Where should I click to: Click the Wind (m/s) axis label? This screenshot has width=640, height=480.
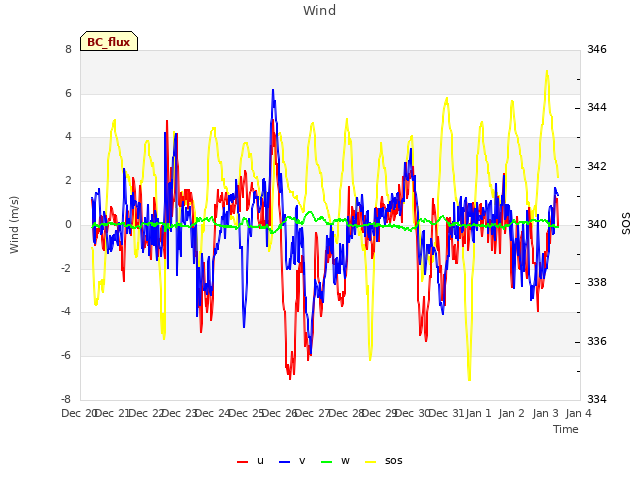point(14,225)
